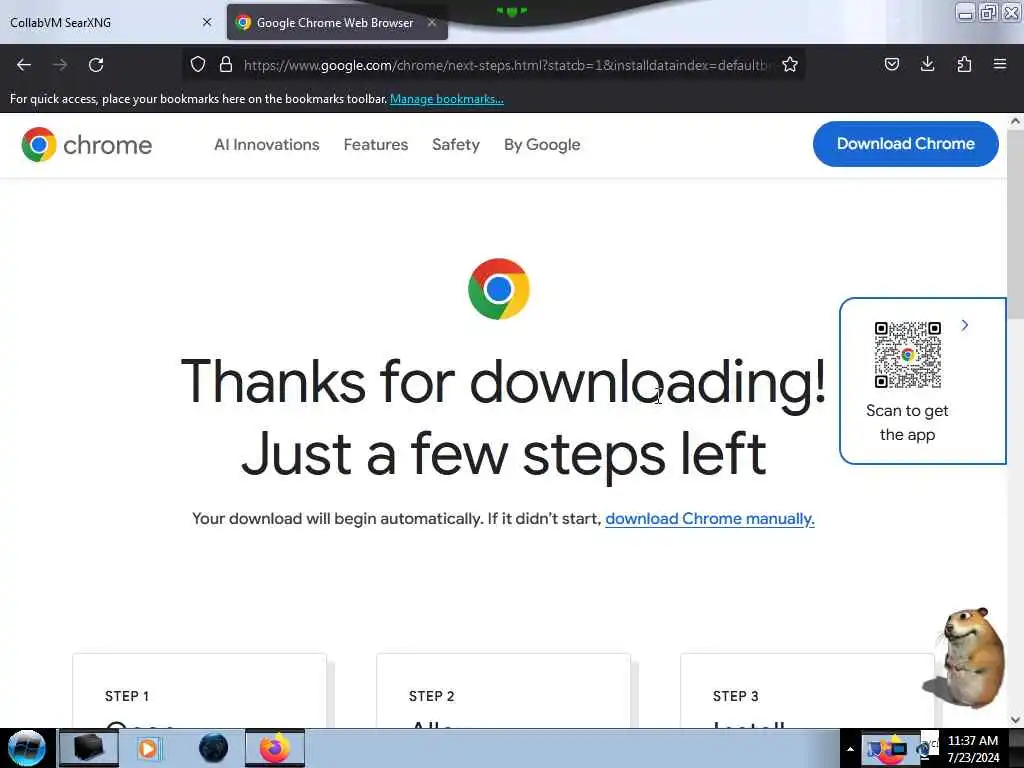Viewport: 1024px width, 768px height.
Task: Click the STEP 3 card
Action: [x=807, y=690]
